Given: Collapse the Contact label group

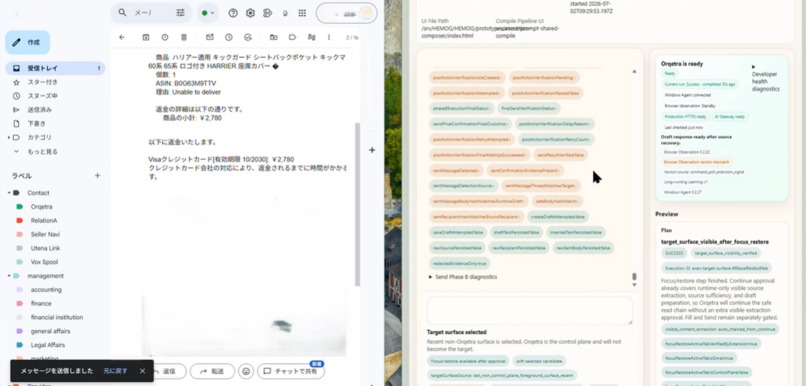Looking at the screenshot, I should click(9, 193).
